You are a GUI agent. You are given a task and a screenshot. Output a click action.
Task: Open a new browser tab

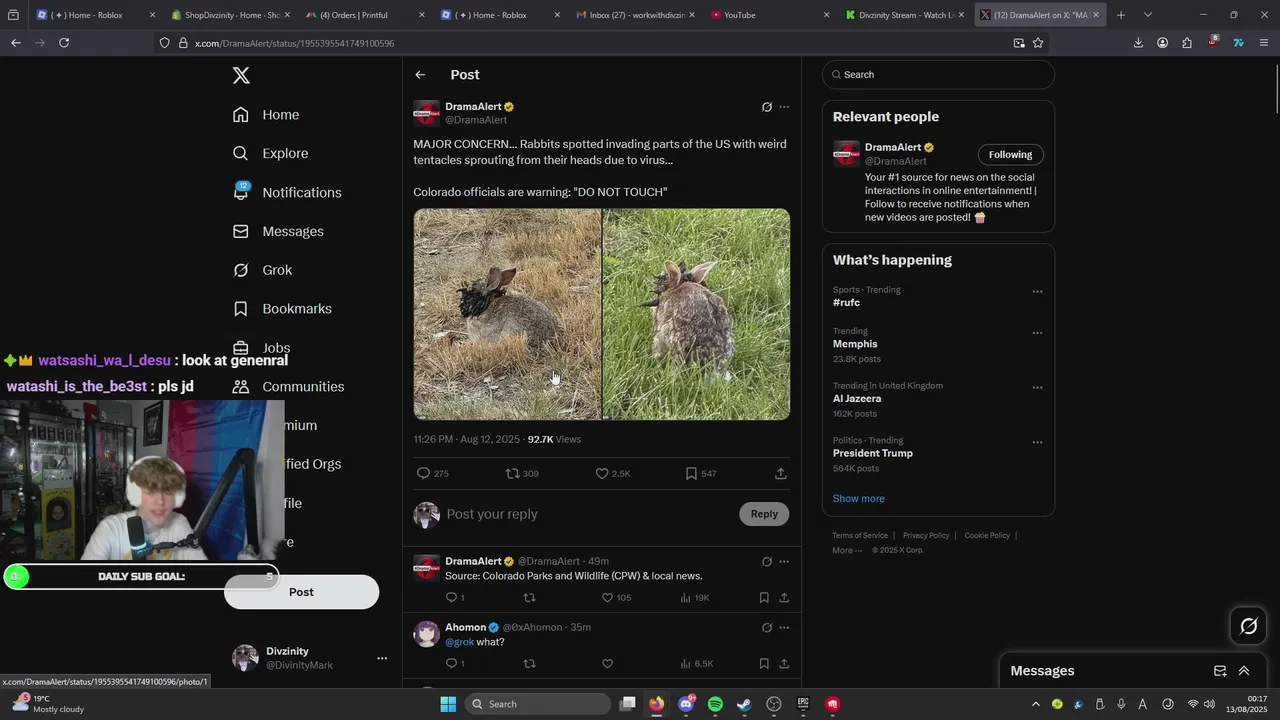[1121, 15]
